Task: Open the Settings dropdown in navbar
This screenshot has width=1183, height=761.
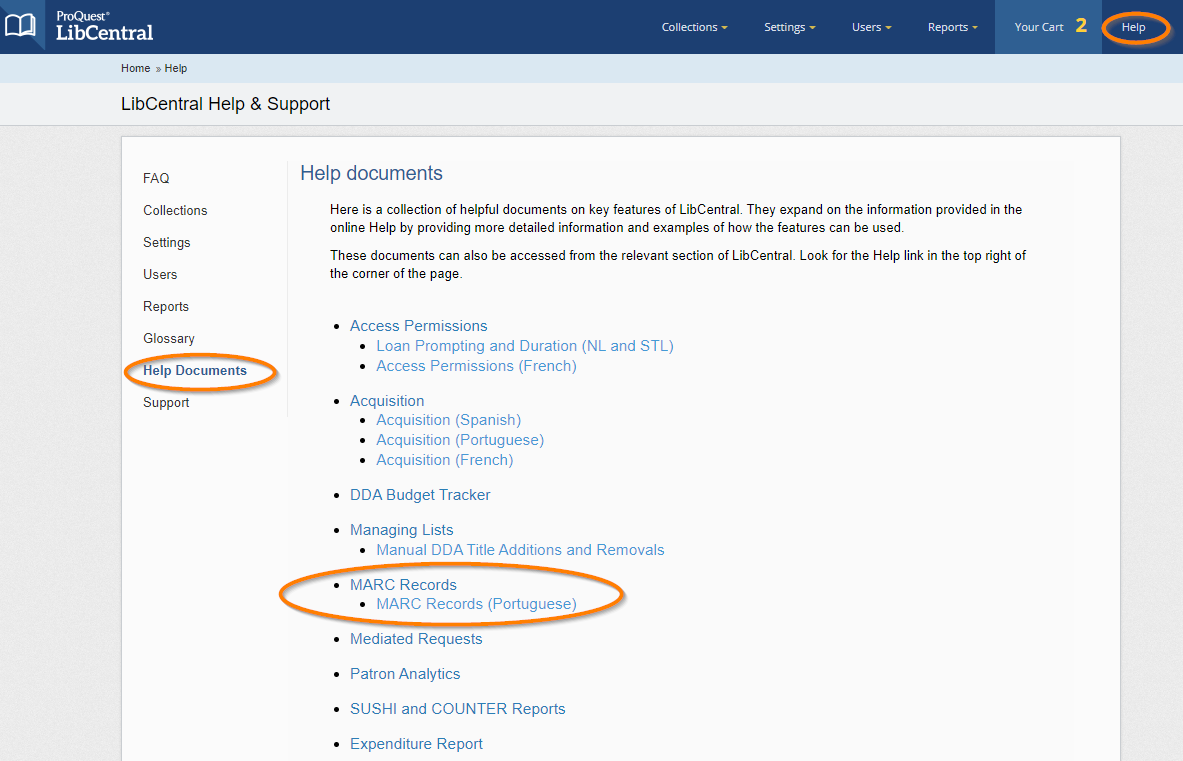Action: pos(789,27)
